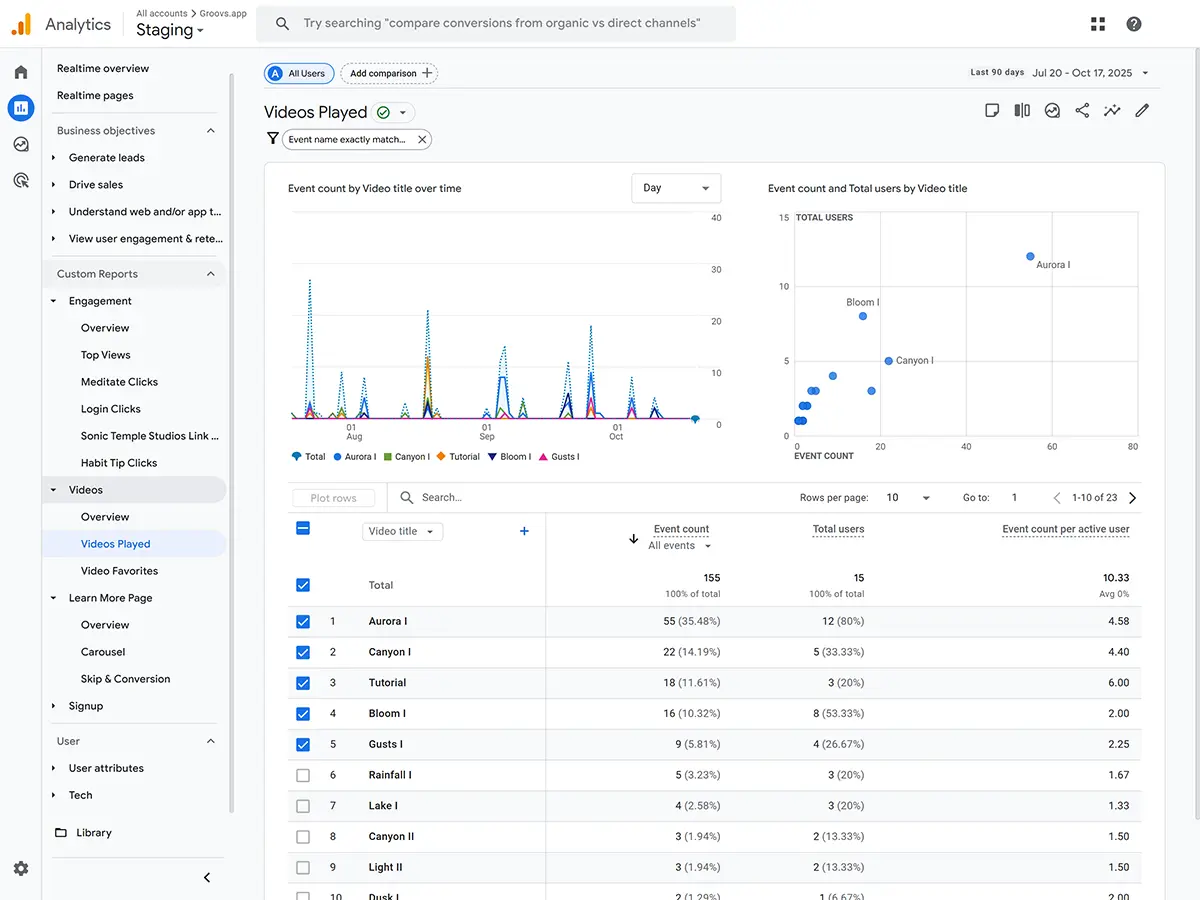Image resolution: width=1200 pixels, height=900 pixels.
Task: Open the Advertising icon in left rail
Action: (21, 180)
